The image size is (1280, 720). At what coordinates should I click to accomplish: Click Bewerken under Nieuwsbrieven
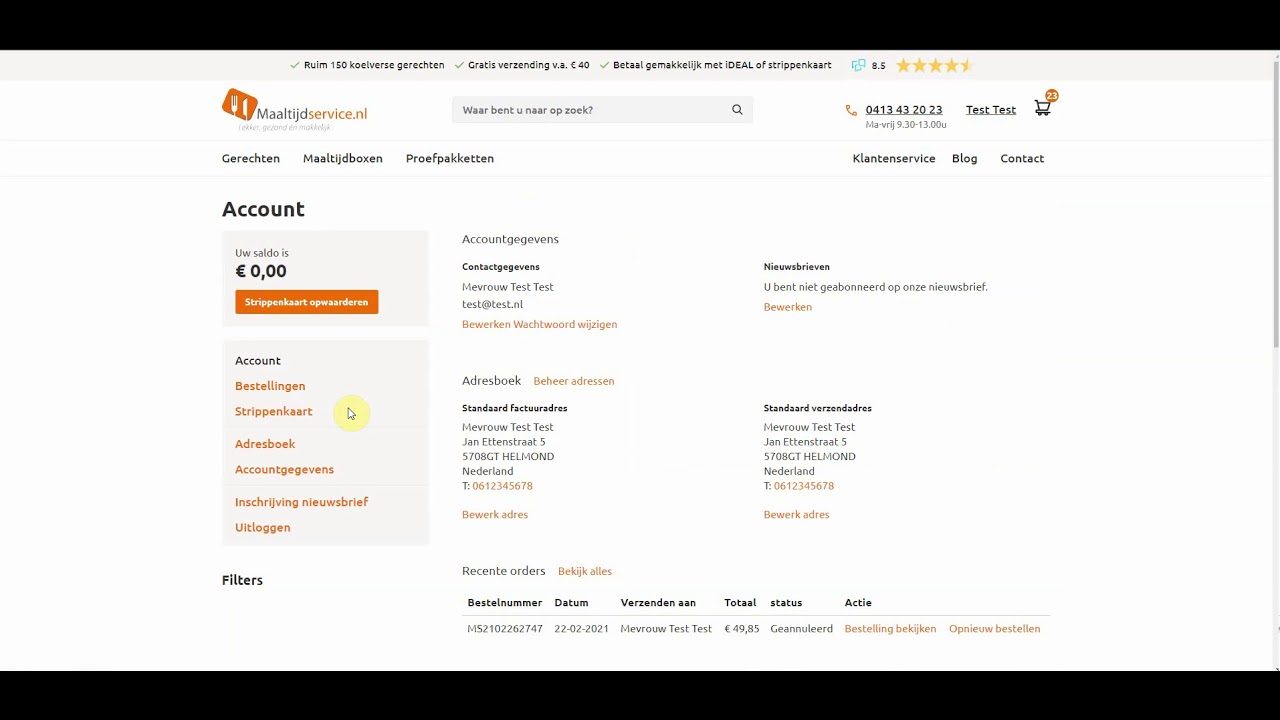(788, 307)
